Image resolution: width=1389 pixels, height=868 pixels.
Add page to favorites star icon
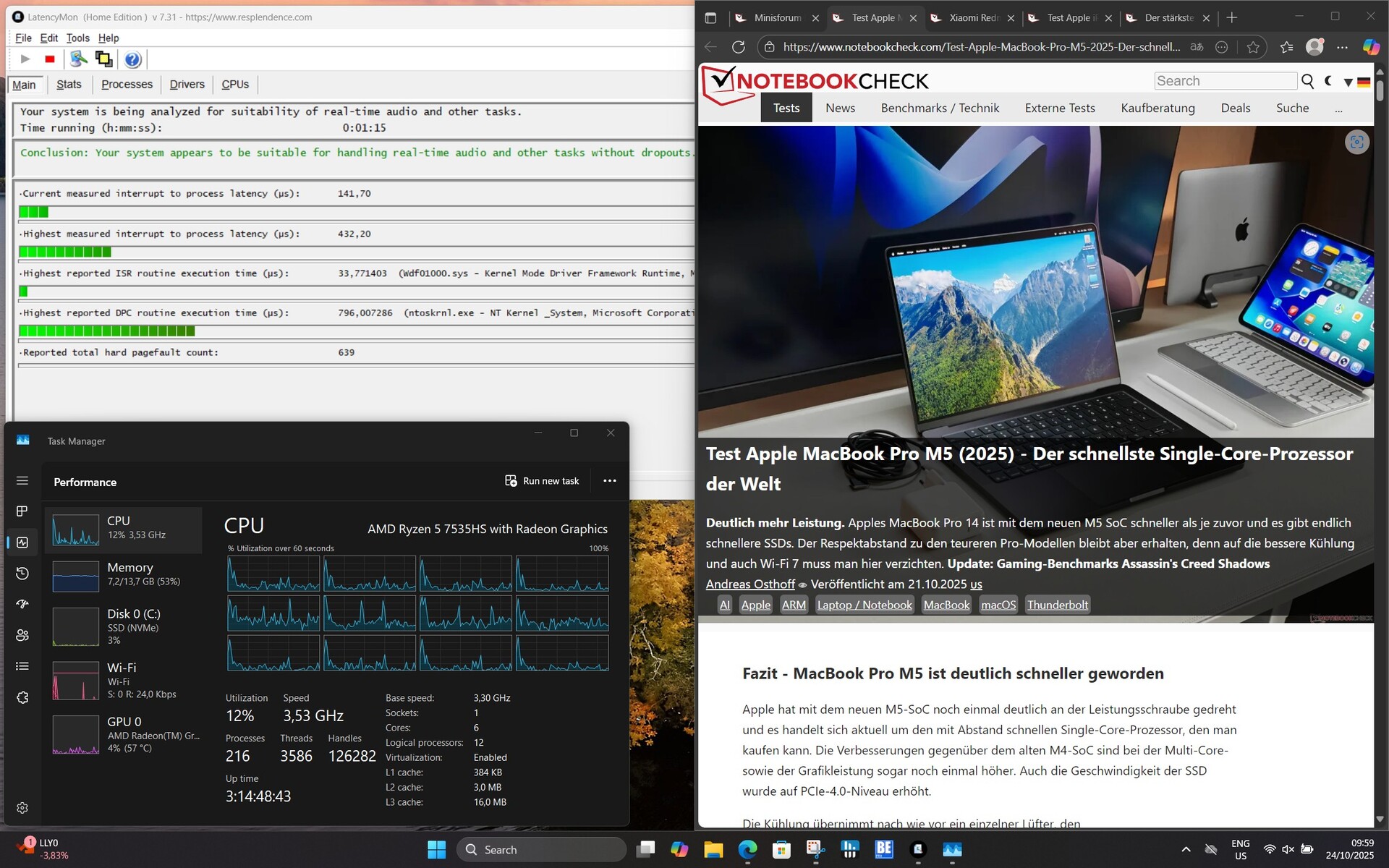click(x=1253, y=47)
